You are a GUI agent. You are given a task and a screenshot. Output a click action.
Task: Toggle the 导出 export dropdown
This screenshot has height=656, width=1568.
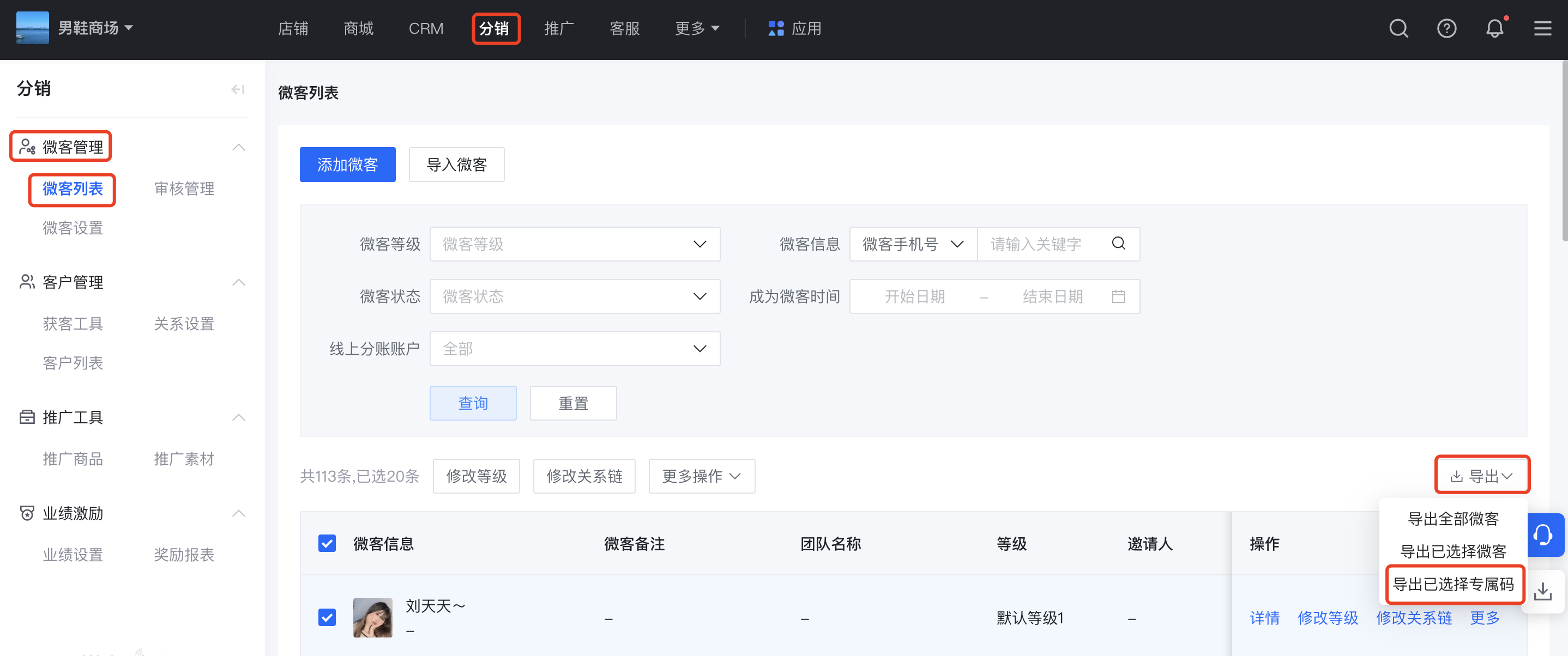pyautogui.click(x=1481, y=476)
